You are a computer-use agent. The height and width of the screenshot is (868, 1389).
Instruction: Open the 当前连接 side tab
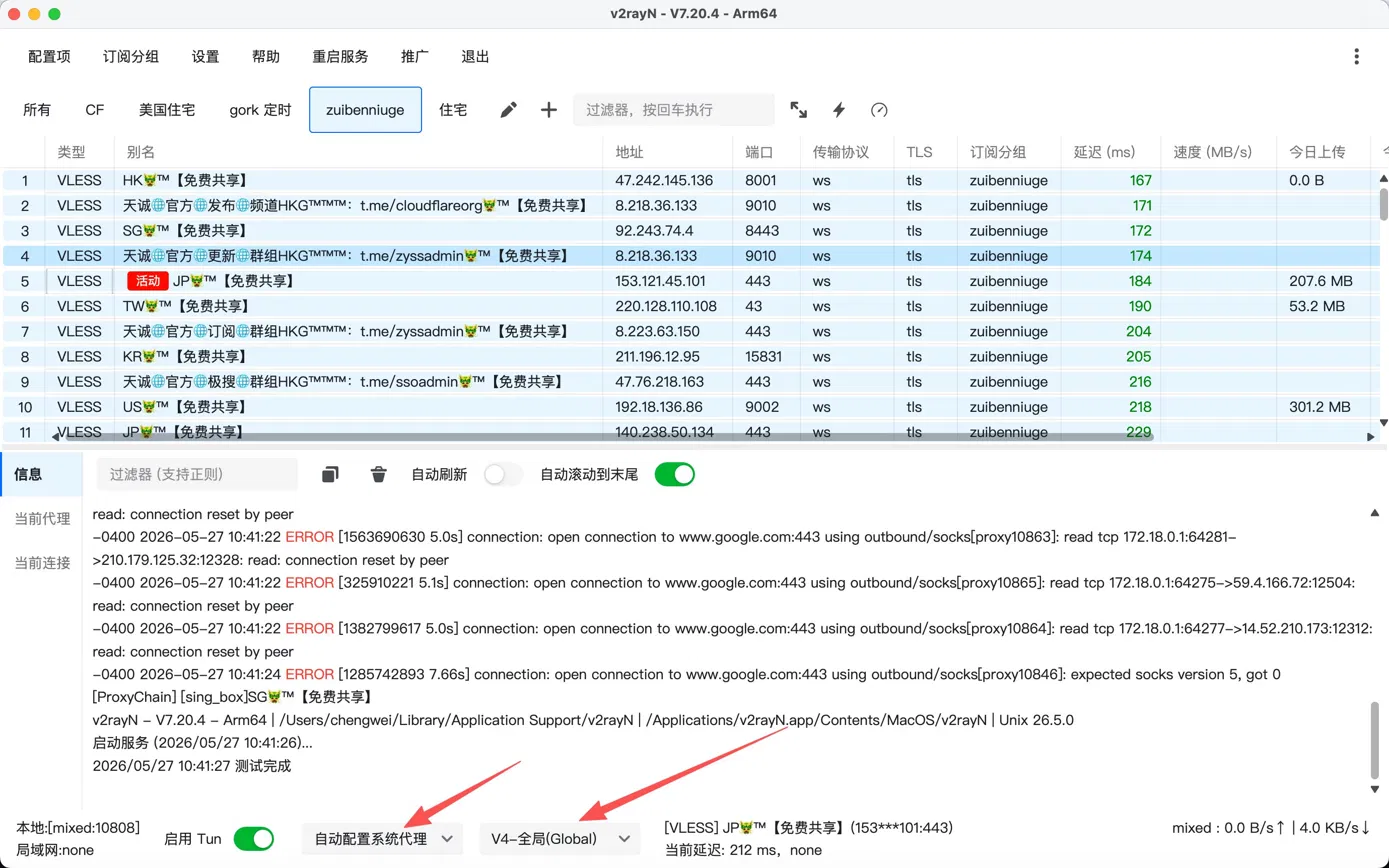pyautogui.click(x=41, y=562)
